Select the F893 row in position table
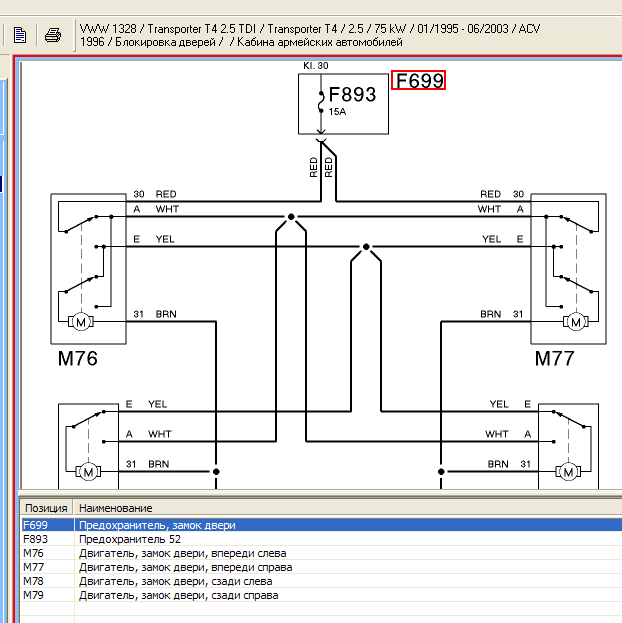This screenshot has width=622, height=623. pyautogui.click(x=321, y=539)
